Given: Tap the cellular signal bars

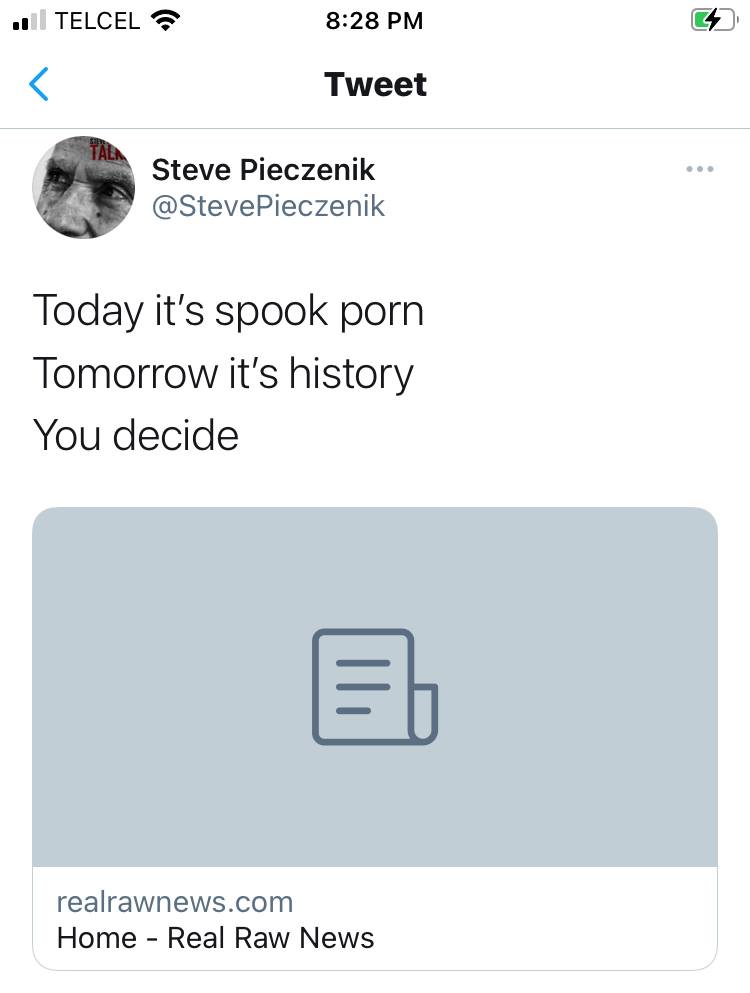Looking at the screenshot, I should (29, 21).
